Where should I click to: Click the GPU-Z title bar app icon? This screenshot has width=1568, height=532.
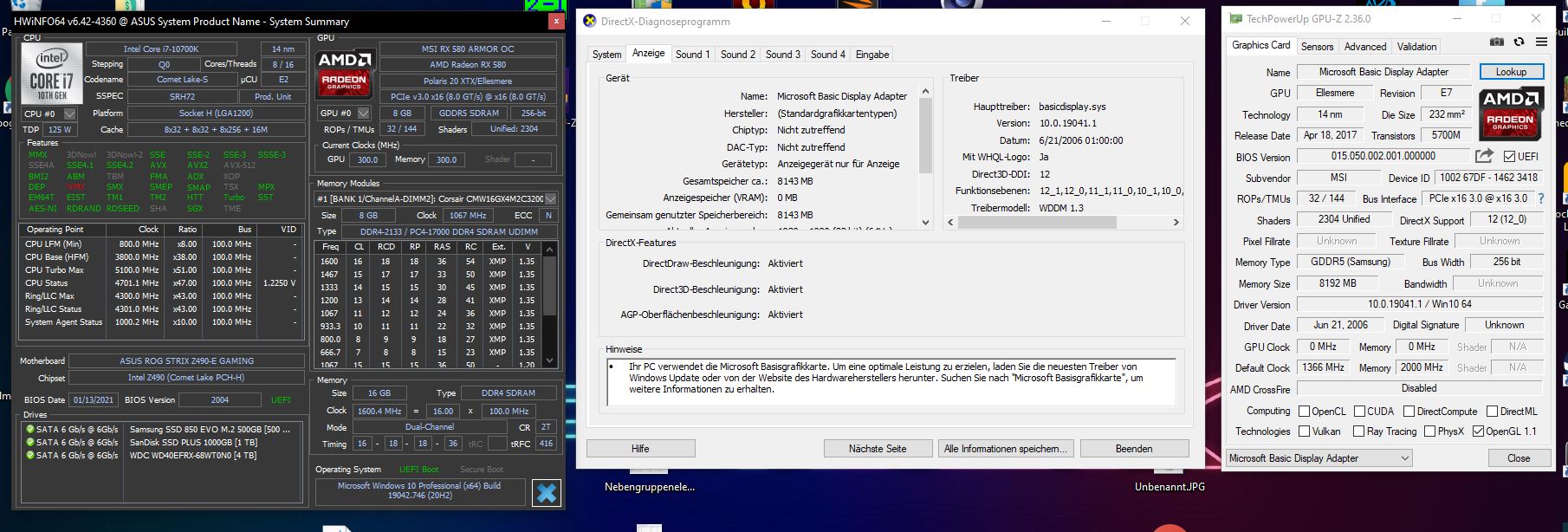(x=1235, y=18)
